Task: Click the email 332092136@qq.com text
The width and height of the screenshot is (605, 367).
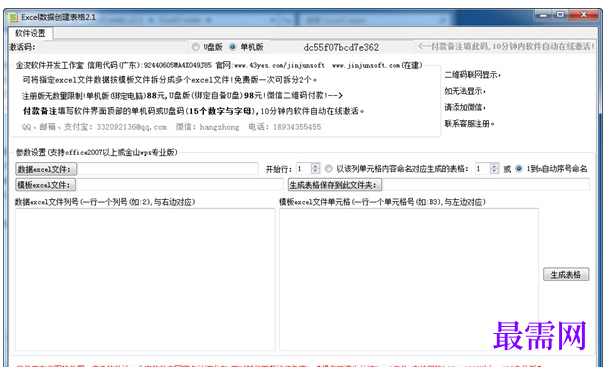Action: 132,127
